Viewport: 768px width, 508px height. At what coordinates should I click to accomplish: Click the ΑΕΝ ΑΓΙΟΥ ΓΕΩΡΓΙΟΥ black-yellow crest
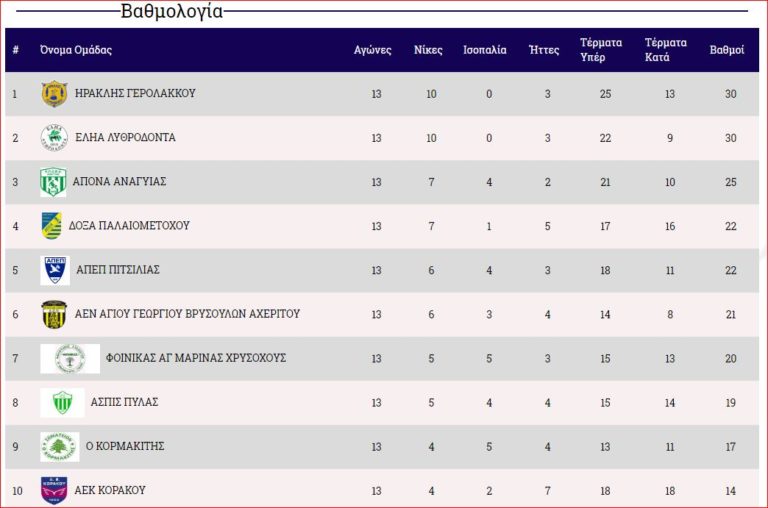click(x=54, y=314)
